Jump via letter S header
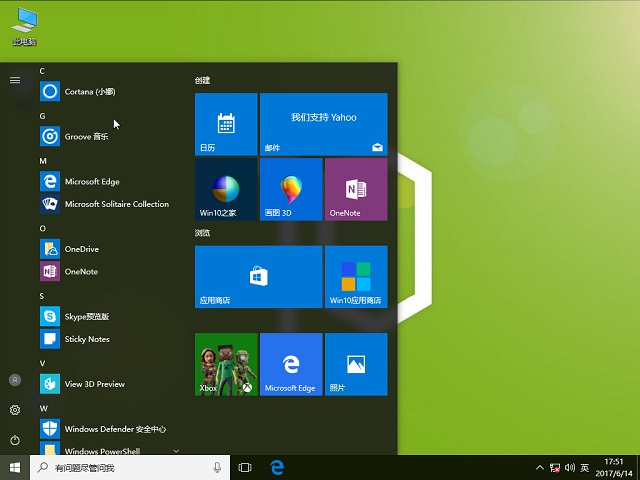Image resolution: width=640 pixels, height=480 pixels. pos(42,296)
